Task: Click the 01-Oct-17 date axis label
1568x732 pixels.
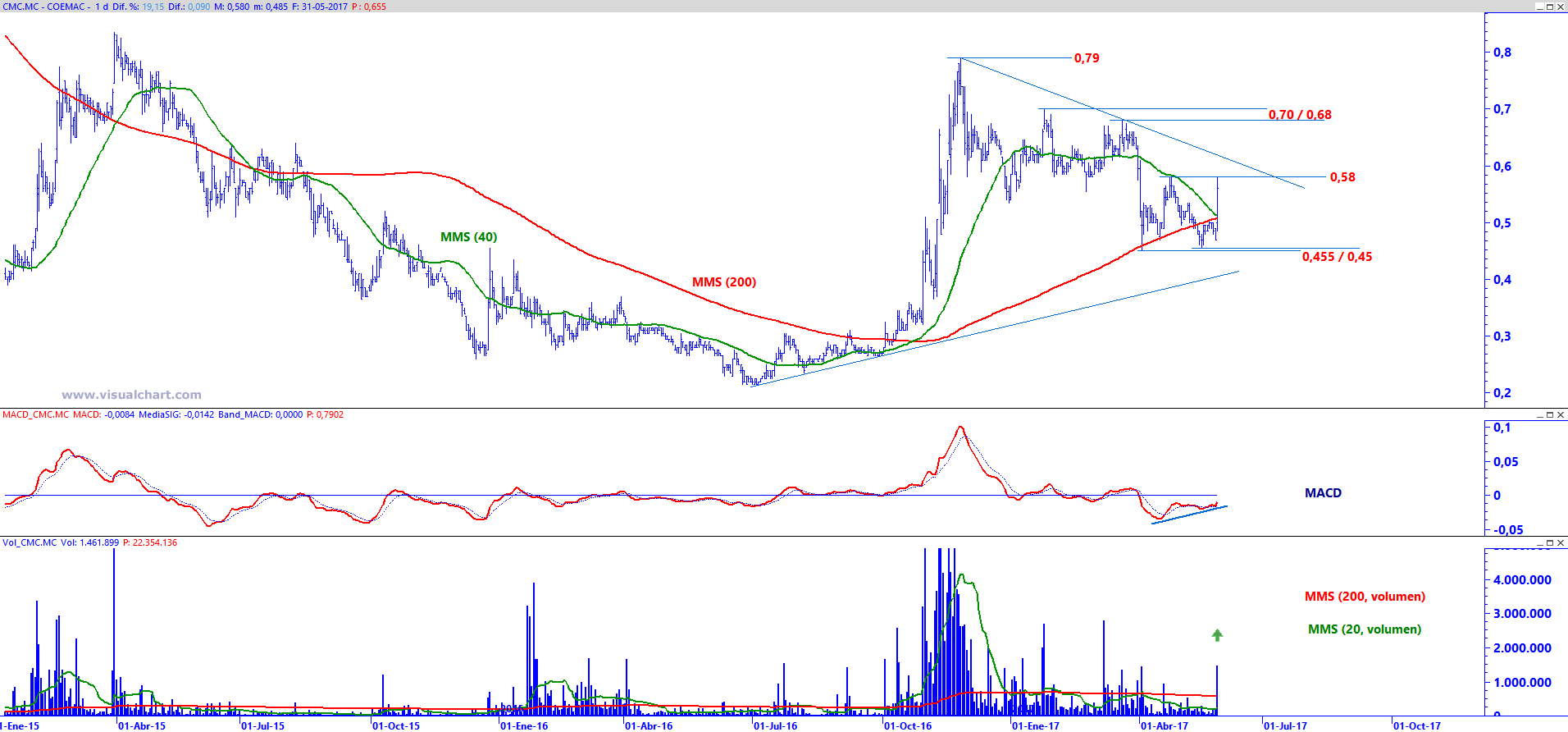Action: coord(1417,725)
